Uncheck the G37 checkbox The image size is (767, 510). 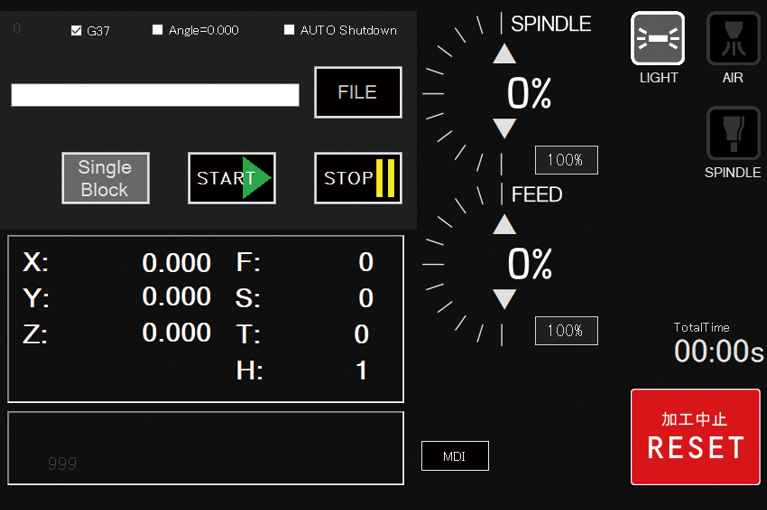76,30
